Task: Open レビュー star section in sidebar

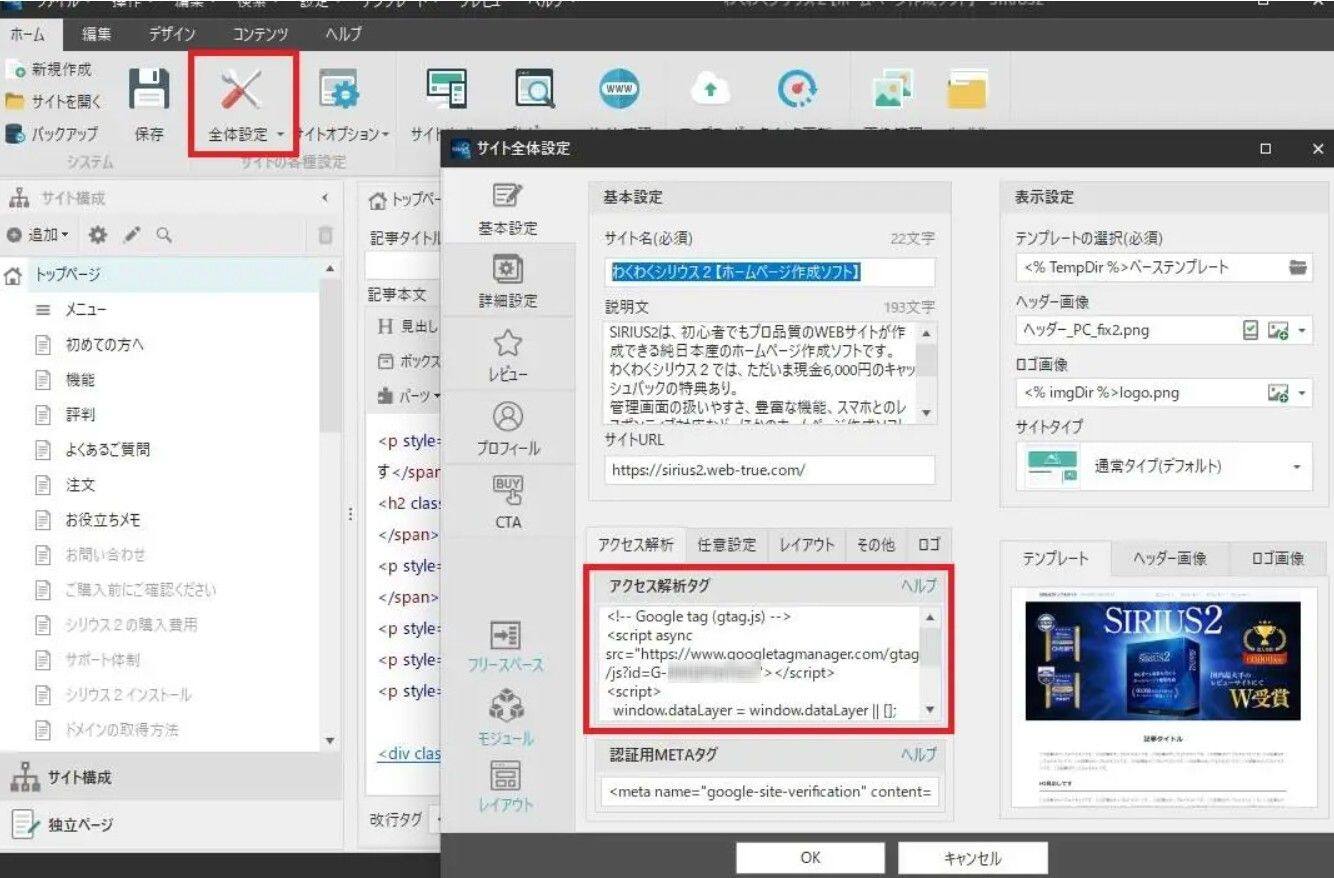Action: (x=508, y=356)
